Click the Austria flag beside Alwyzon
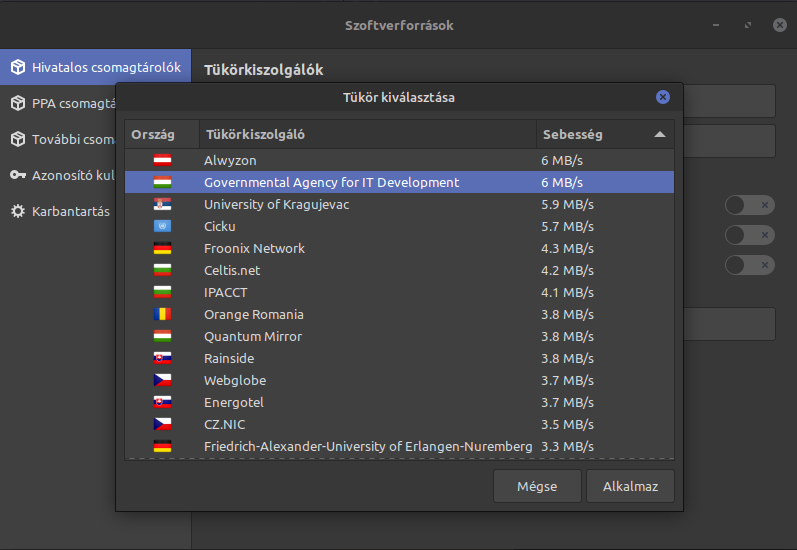 coord(162,160)
